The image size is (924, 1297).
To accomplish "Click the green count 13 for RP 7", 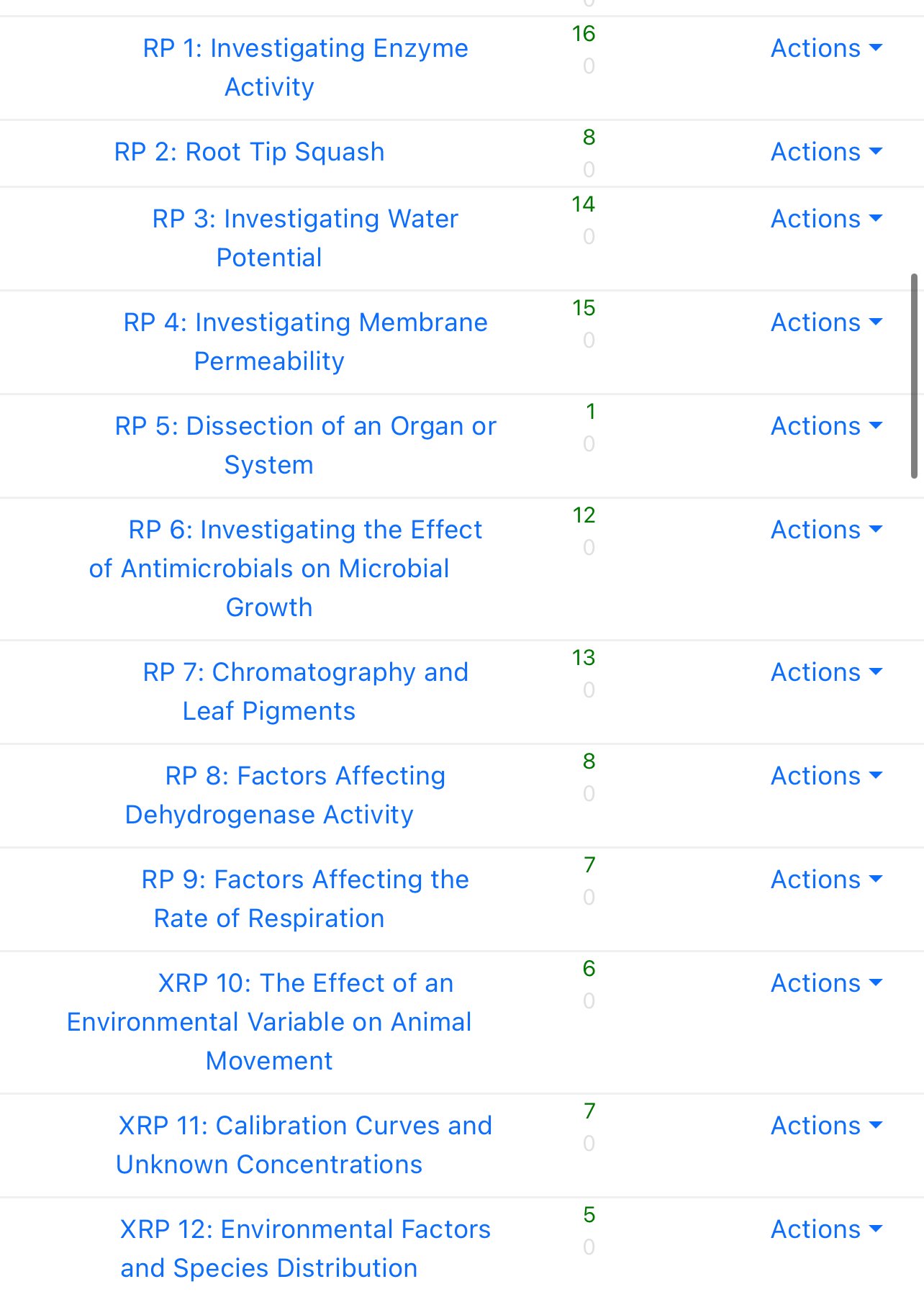I will (584, 658).
